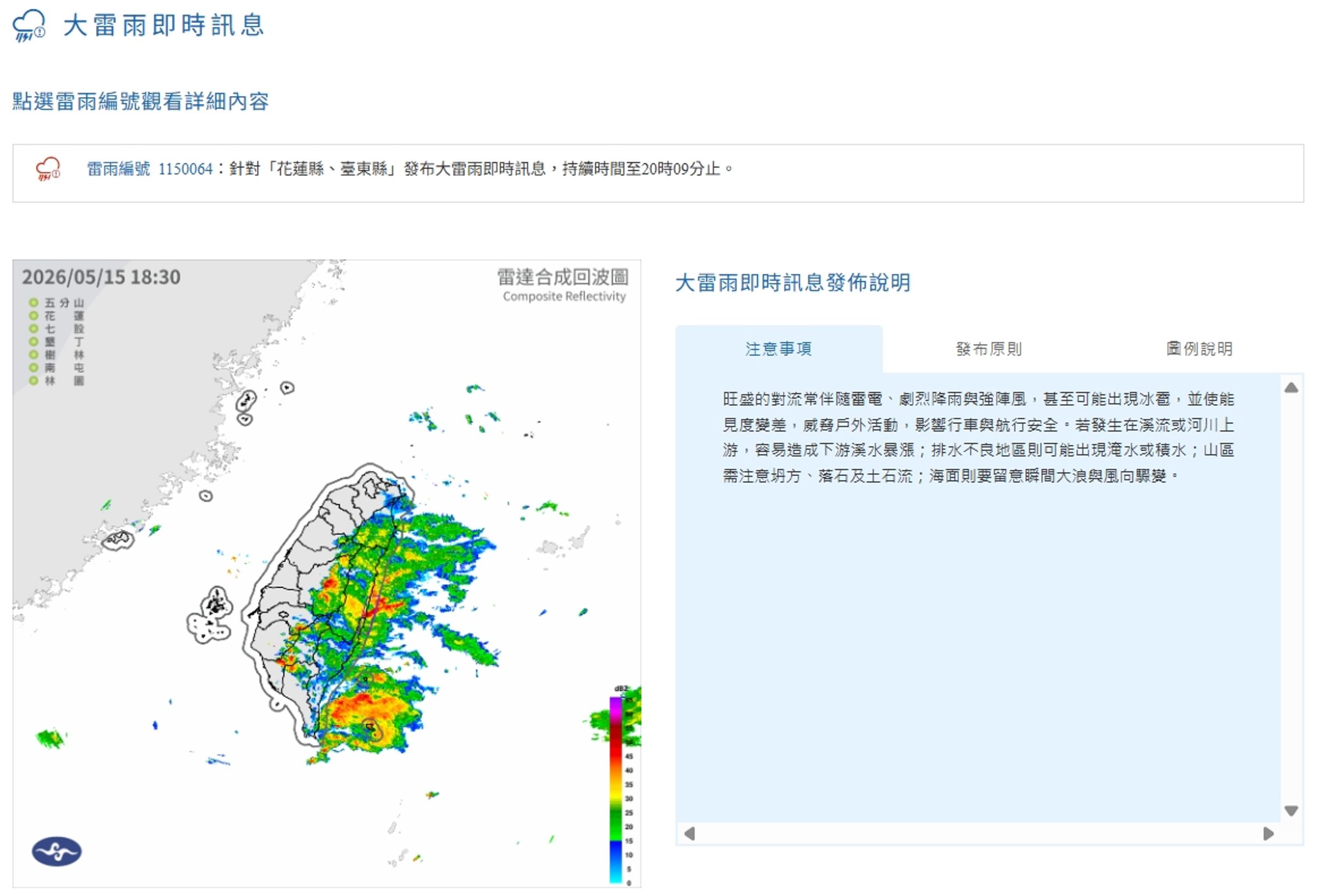Screen dimensions: 1318x896
Task: Click the 五分山 radar station marker in the legend
Action: [x=33, y=303]
